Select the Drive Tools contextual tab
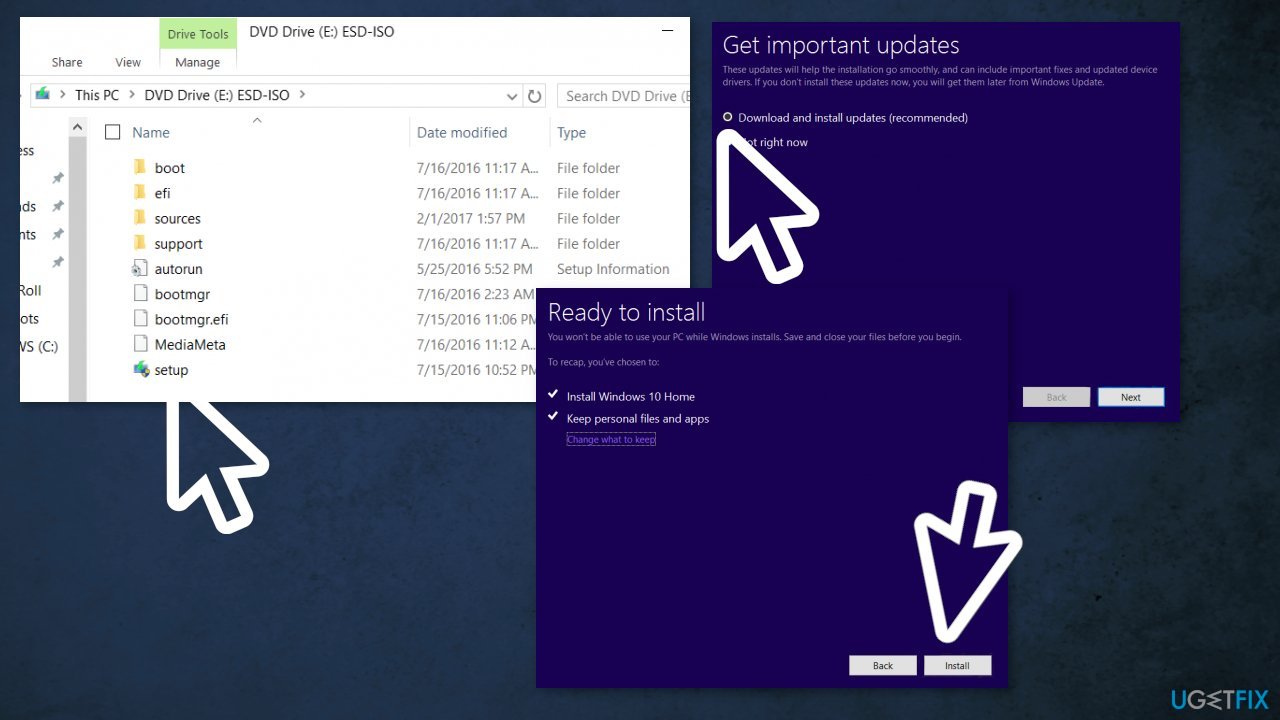1280x720 pixels. tap(198, 34)
